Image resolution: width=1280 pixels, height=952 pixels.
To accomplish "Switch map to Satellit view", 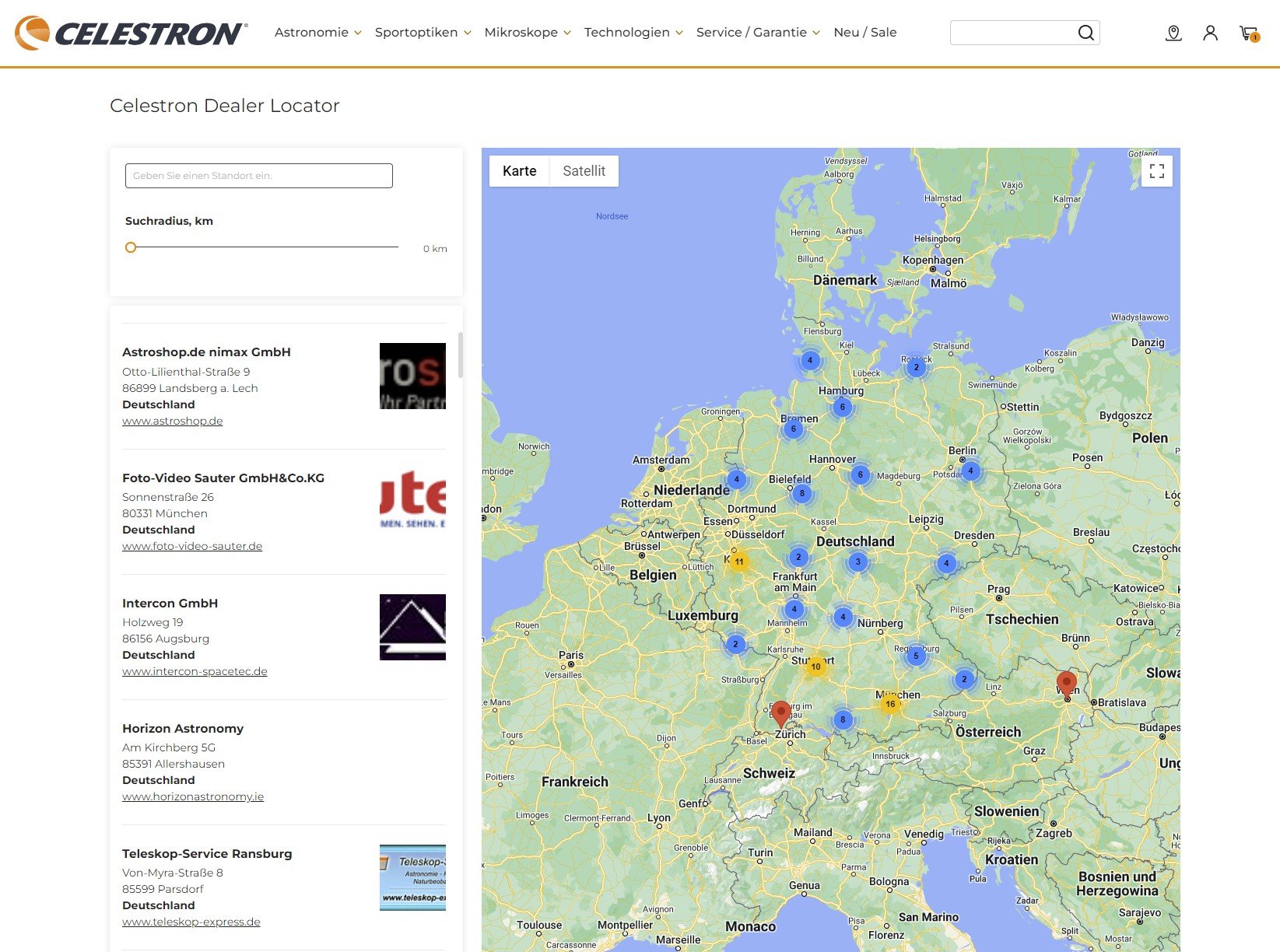I will click(584, 171).
